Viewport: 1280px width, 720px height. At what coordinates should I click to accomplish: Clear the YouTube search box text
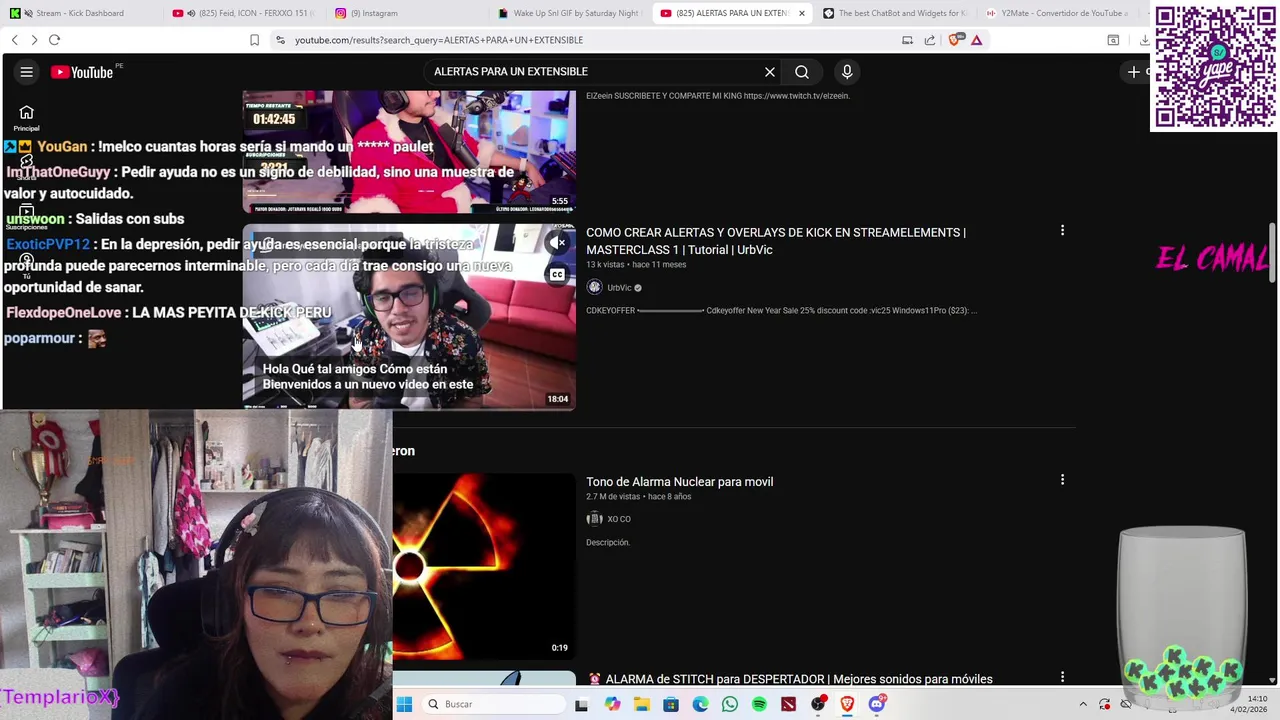click(770, 72)
